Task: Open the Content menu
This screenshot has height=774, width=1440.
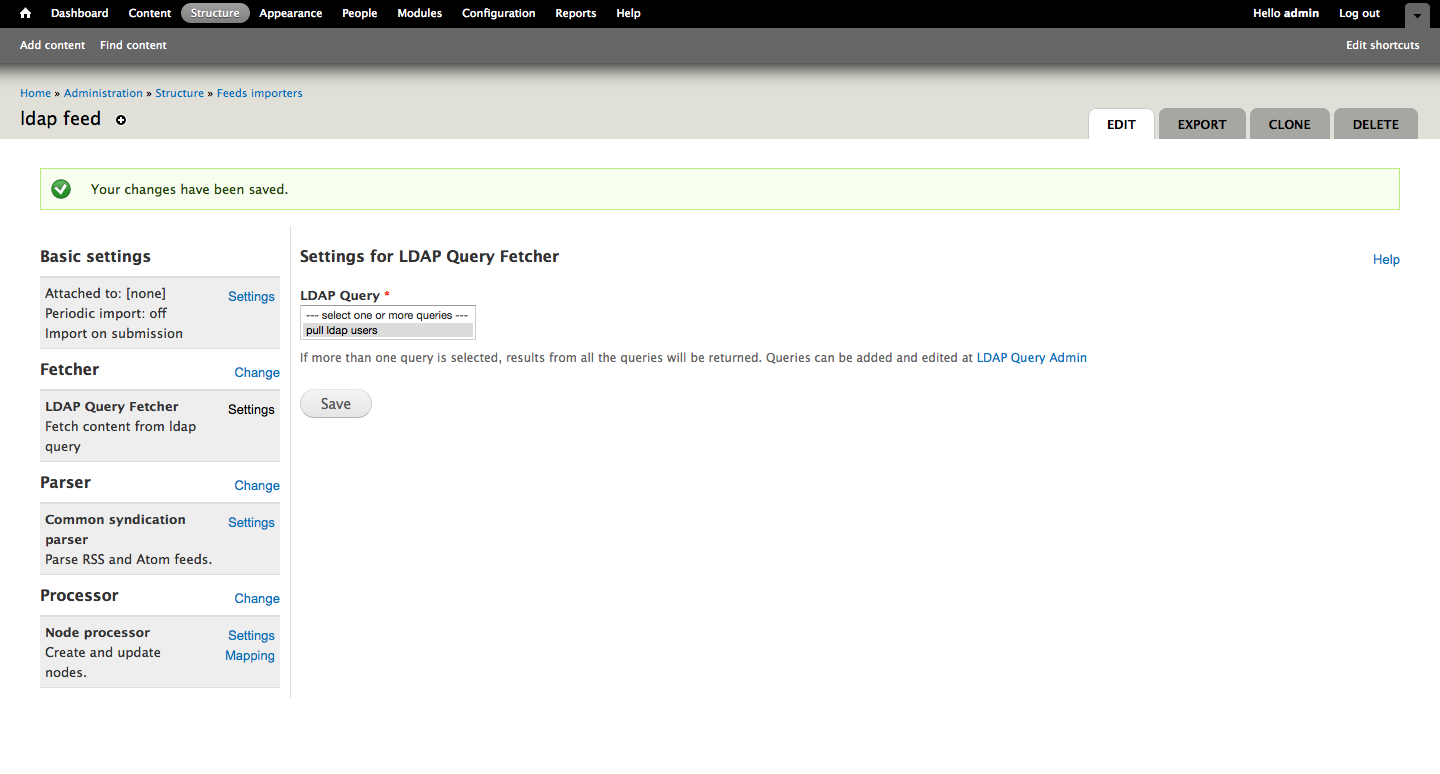Action: point(150,13)
